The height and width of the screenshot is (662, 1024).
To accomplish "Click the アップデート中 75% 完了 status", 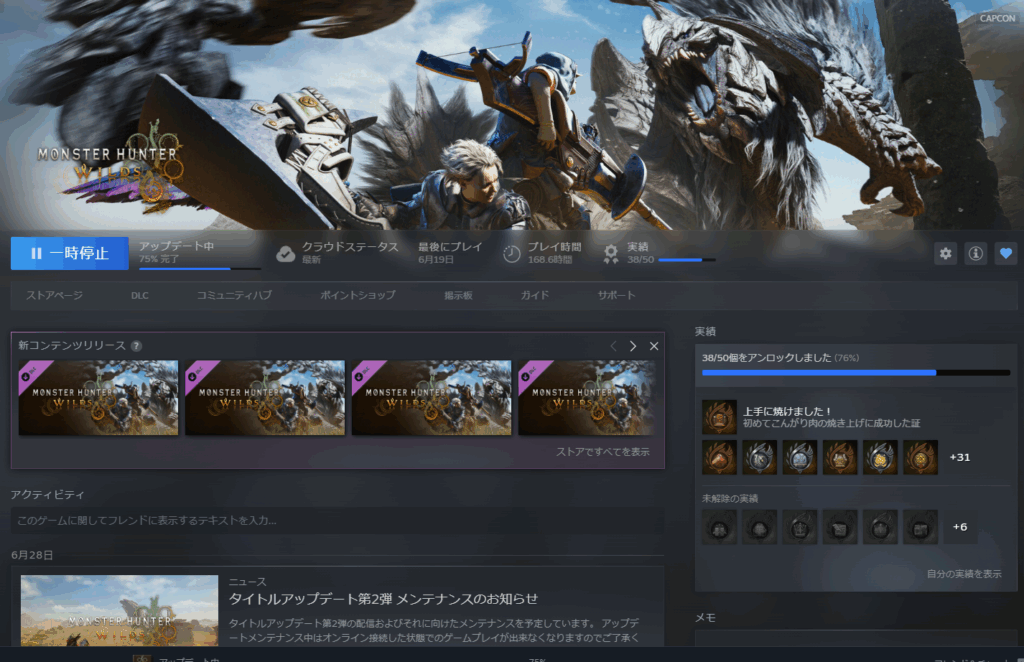I will (x=176, y=252).
